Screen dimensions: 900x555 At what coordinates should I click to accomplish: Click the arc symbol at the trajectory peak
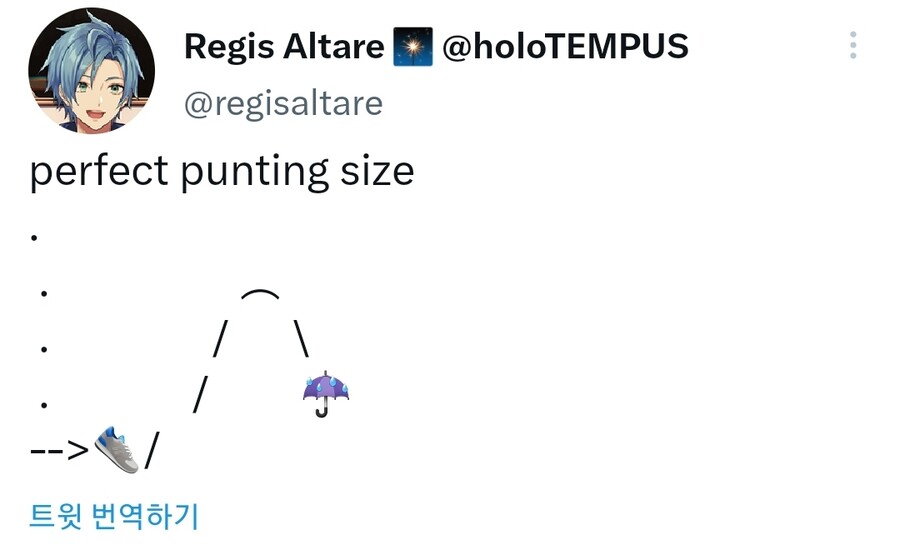click(260, 295)
